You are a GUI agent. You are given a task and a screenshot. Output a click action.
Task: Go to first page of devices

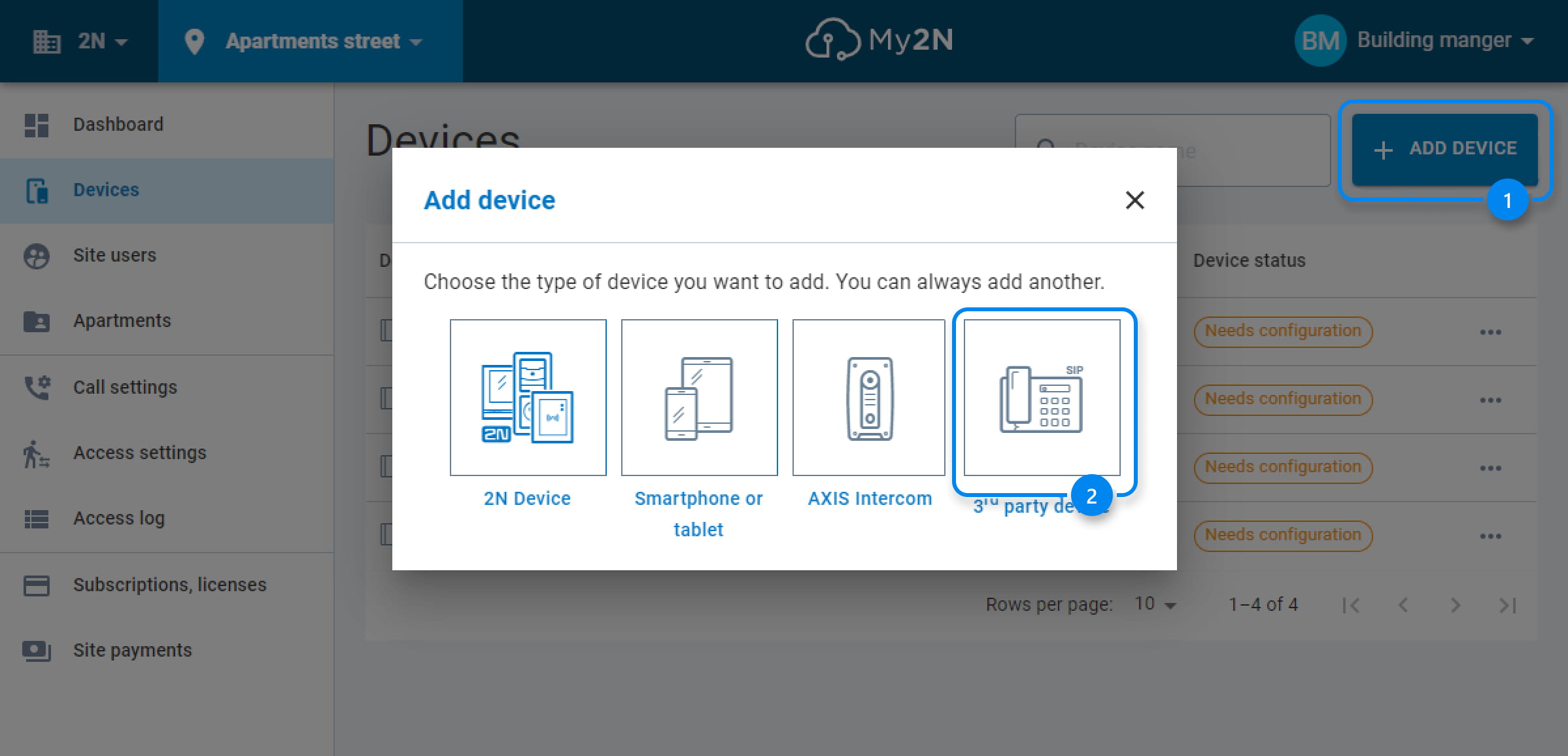point(1351,606)
